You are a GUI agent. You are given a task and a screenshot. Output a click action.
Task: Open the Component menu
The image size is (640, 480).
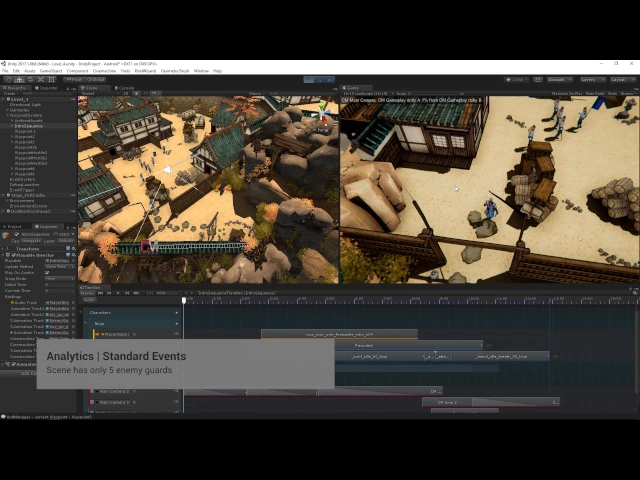(x=78, y=71)
